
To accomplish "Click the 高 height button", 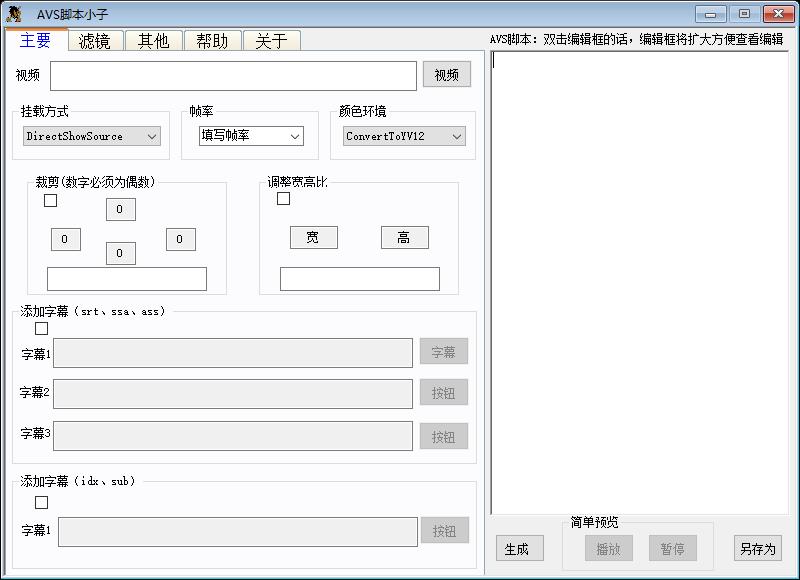I will pos(404,237).
